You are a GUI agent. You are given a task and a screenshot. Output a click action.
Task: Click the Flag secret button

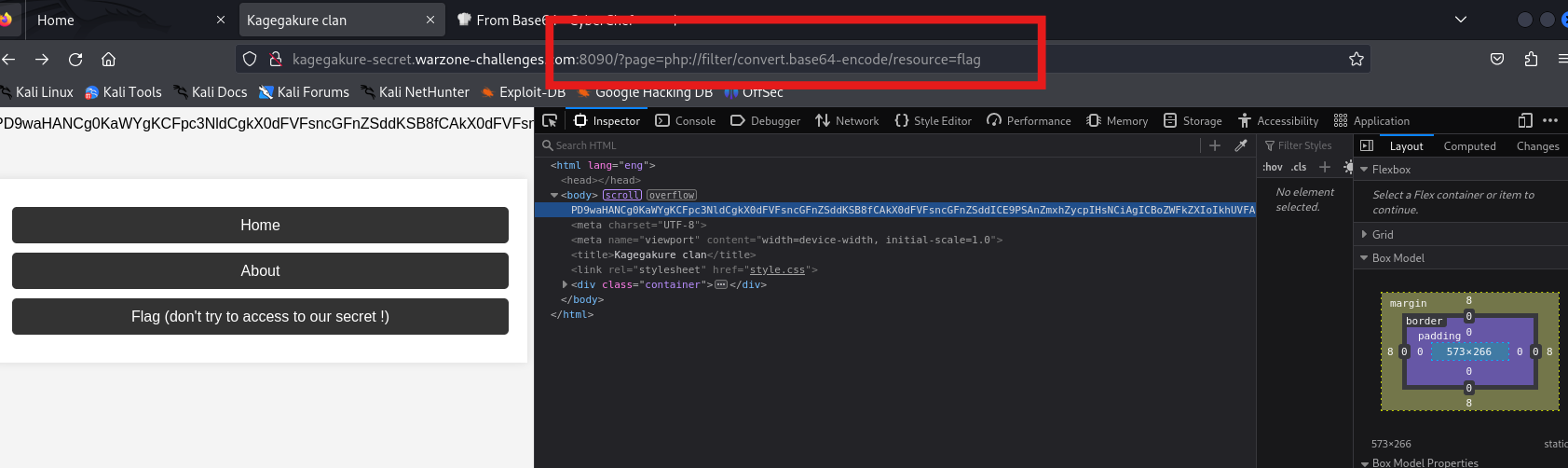(x=260, y=316)
